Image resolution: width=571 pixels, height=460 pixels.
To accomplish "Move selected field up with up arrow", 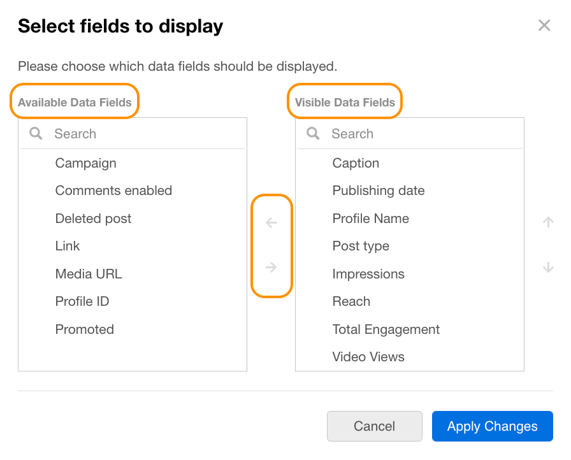I will [548, 222].
